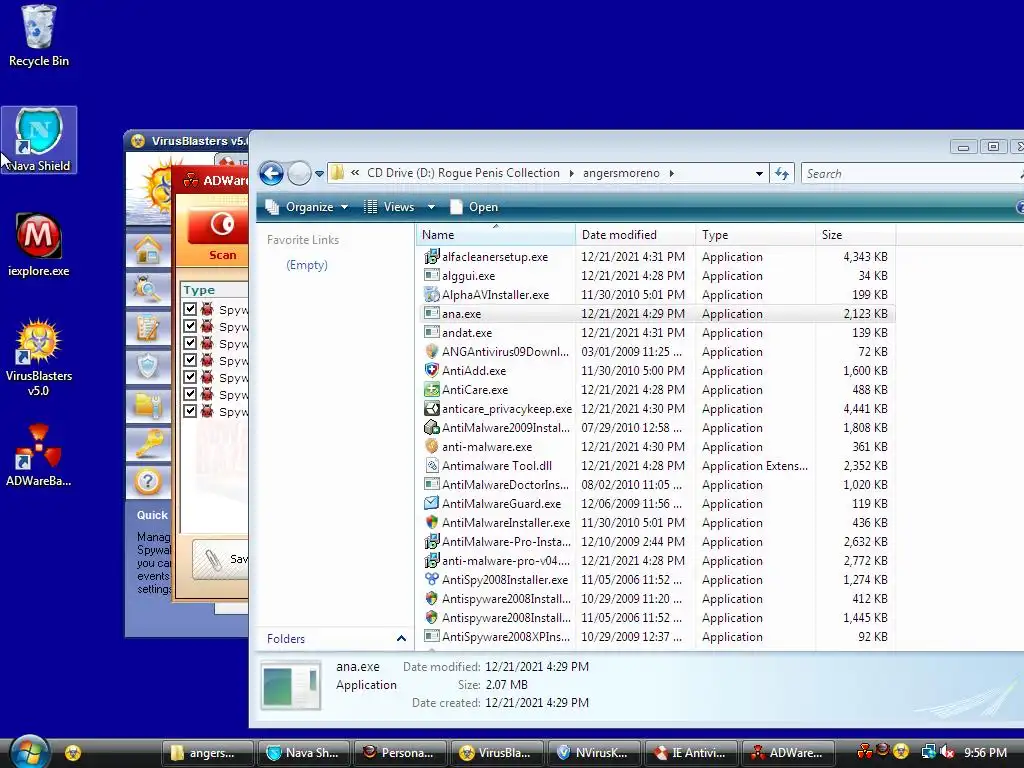Image resolution: width=1024 pixels, height=768 pixels.
Task: Click the Open toolbar button
Action: [x=475, y=207]
